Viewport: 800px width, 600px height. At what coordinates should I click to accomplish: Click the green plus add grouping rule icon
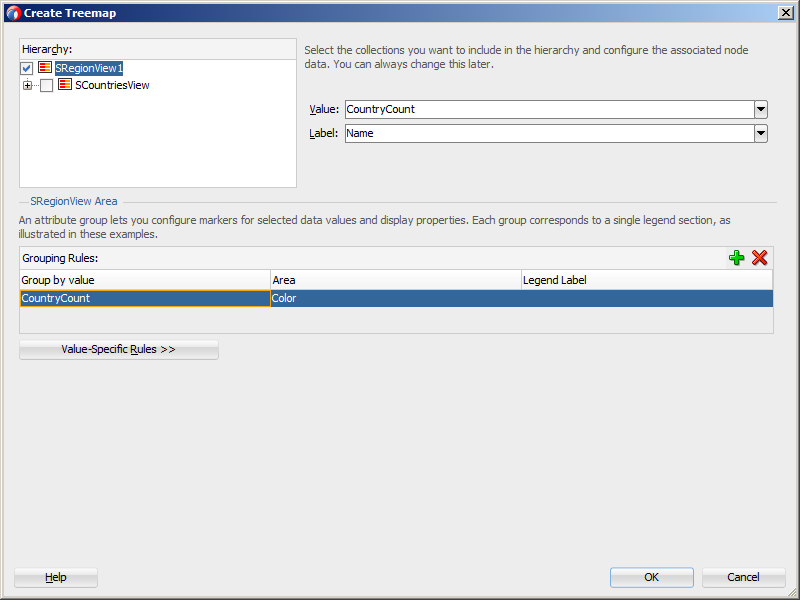pos(737,258)
